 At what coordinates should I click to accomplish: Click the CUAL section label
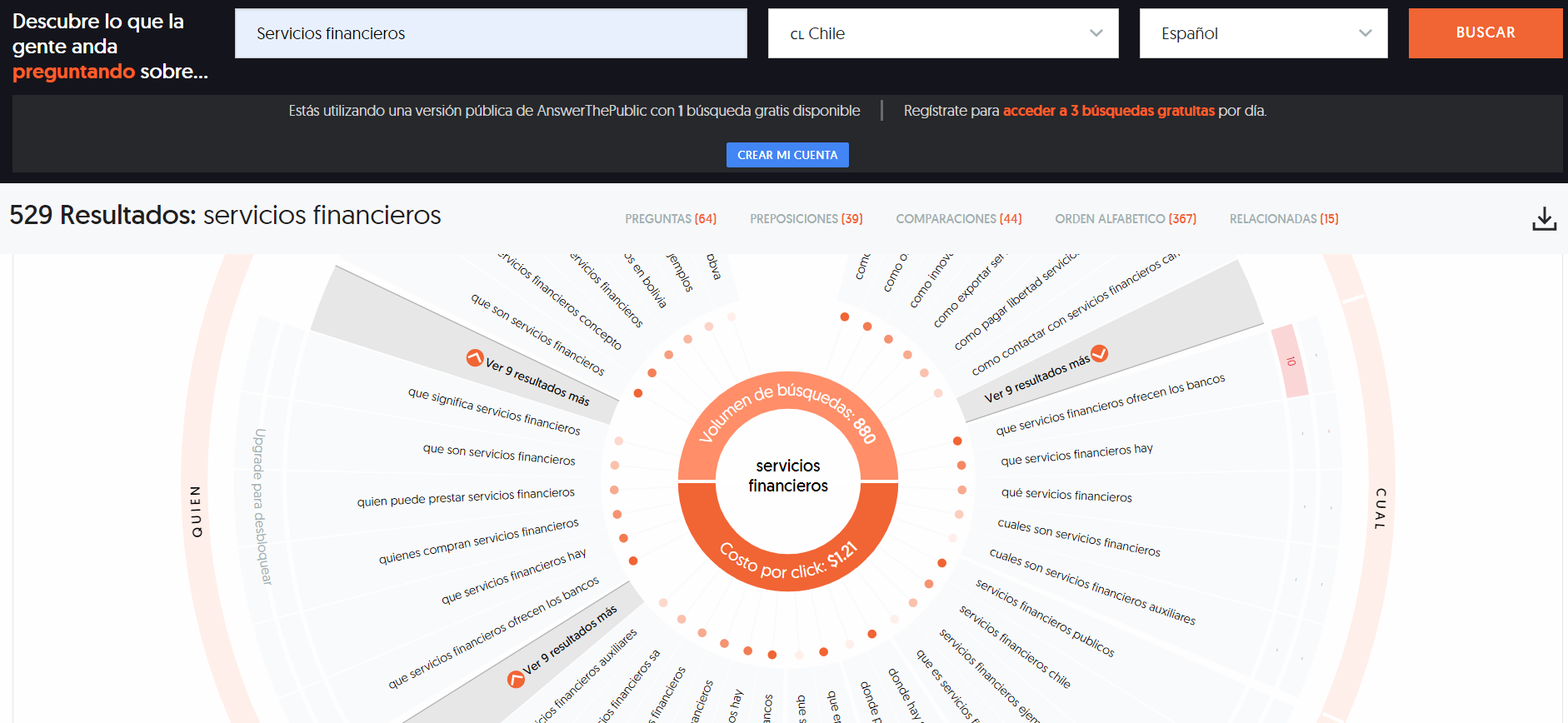pyautogui.click(x=1381, y=509)
